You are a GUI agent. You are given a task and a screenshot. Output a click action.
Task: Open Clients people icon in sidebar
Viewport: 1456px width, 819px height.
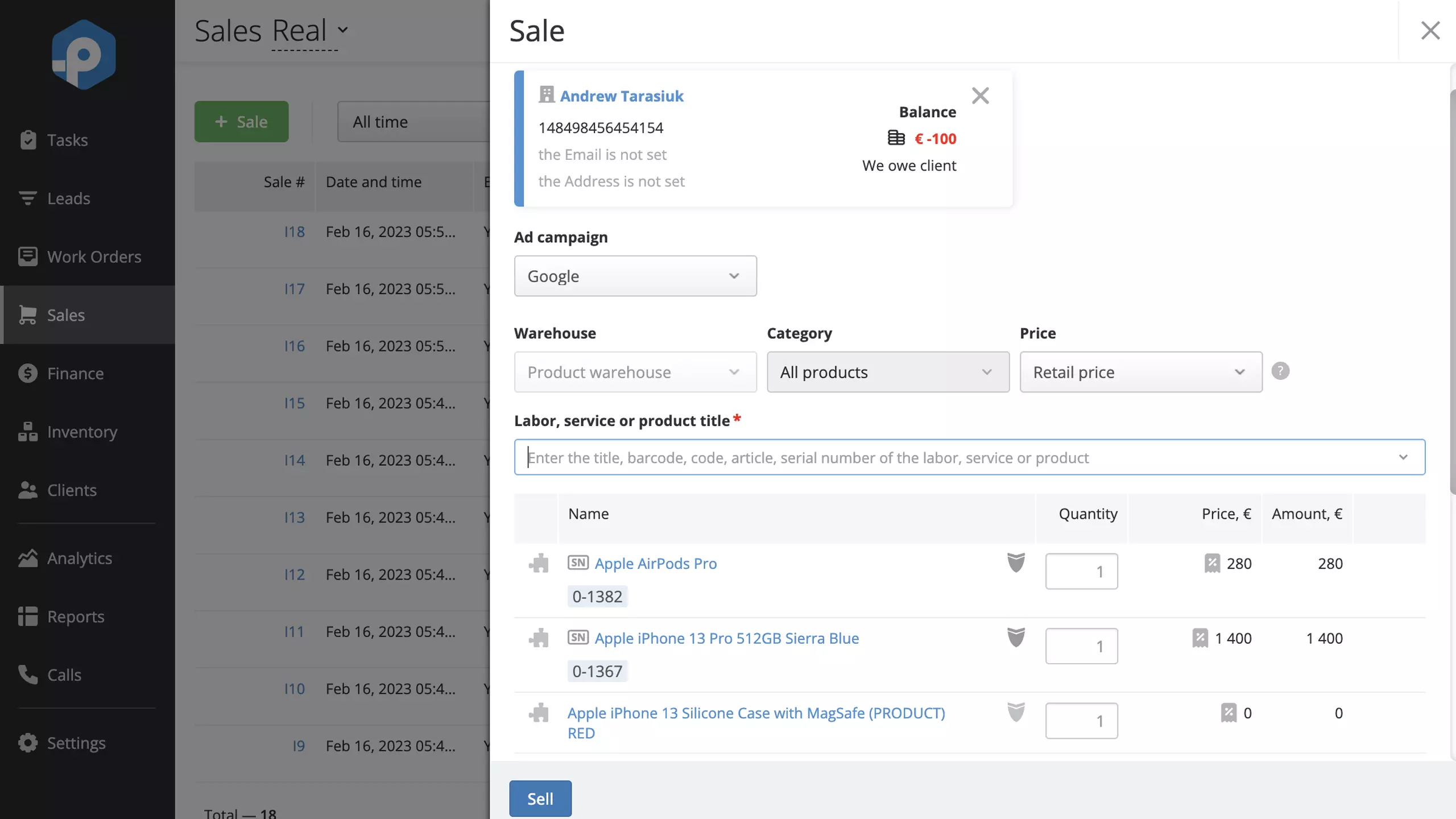click(28, 490)
